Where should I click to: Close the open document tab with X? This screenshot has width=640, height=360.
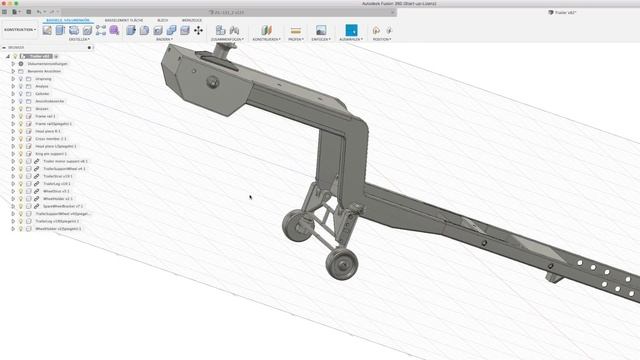tap(393, 12)
